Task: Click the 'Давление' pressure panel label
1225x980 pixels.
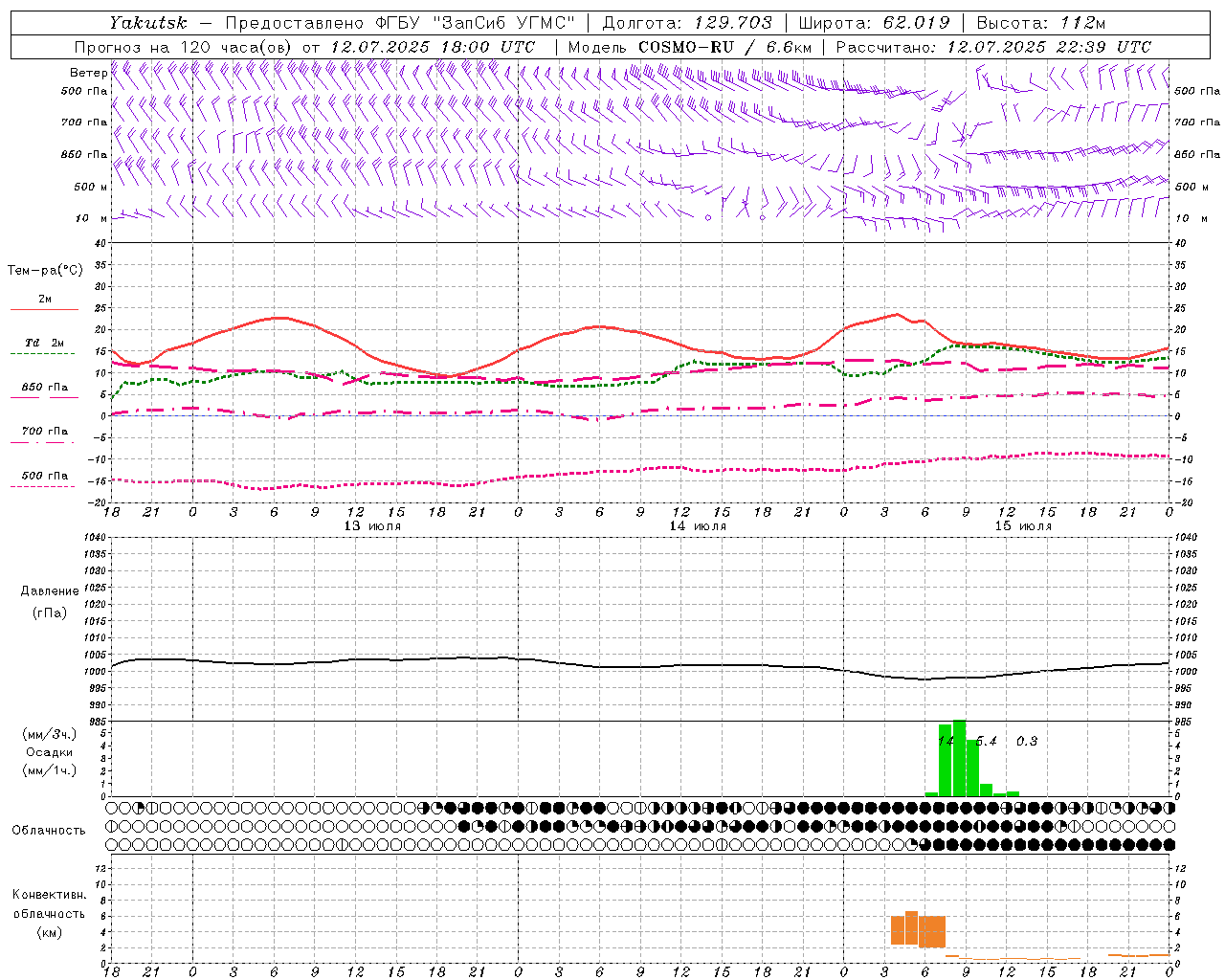Action: tap(50, 591)
